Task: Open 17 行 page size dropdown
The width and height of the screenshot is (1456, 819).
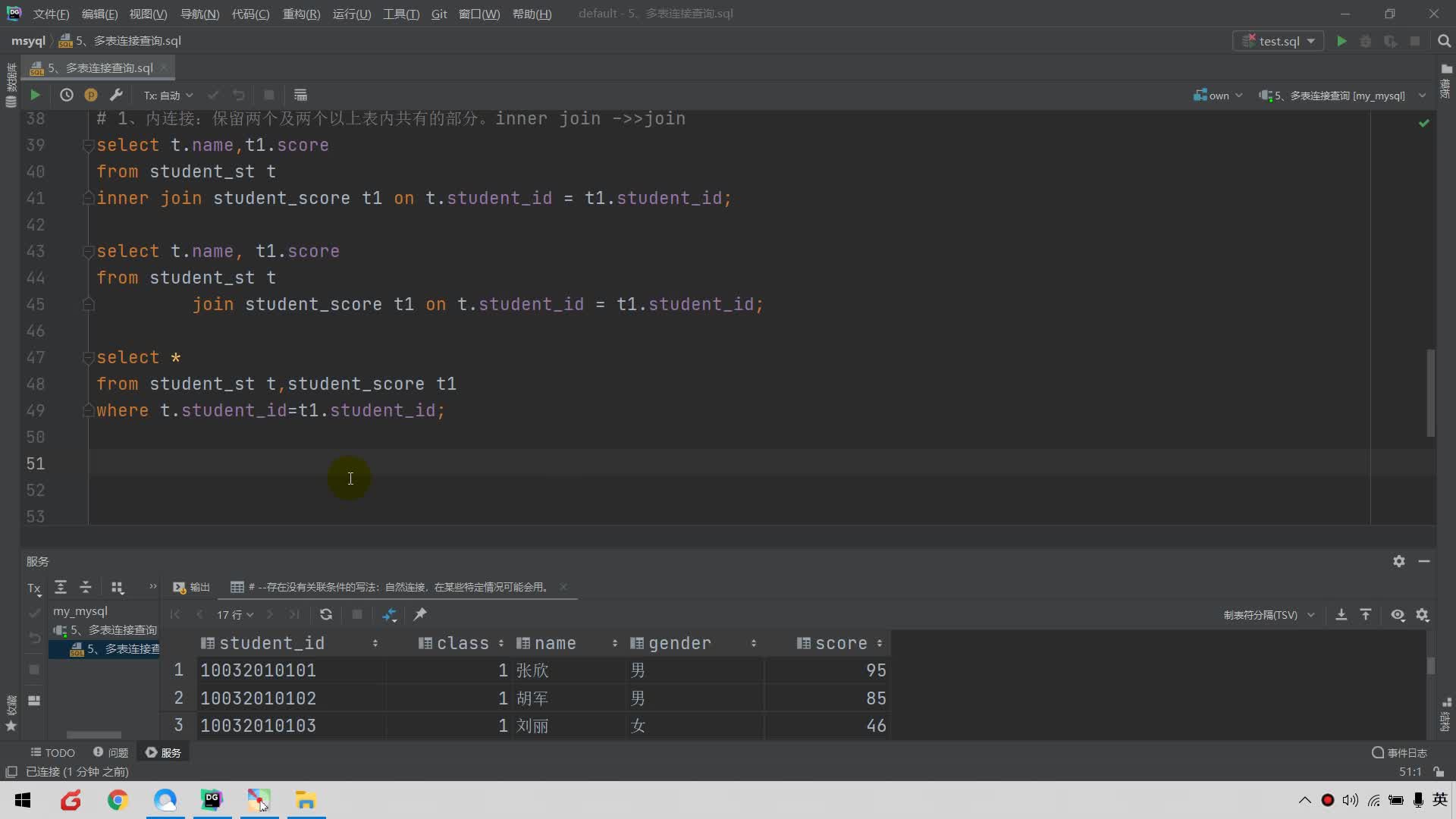Action: [x=235, y=614]
